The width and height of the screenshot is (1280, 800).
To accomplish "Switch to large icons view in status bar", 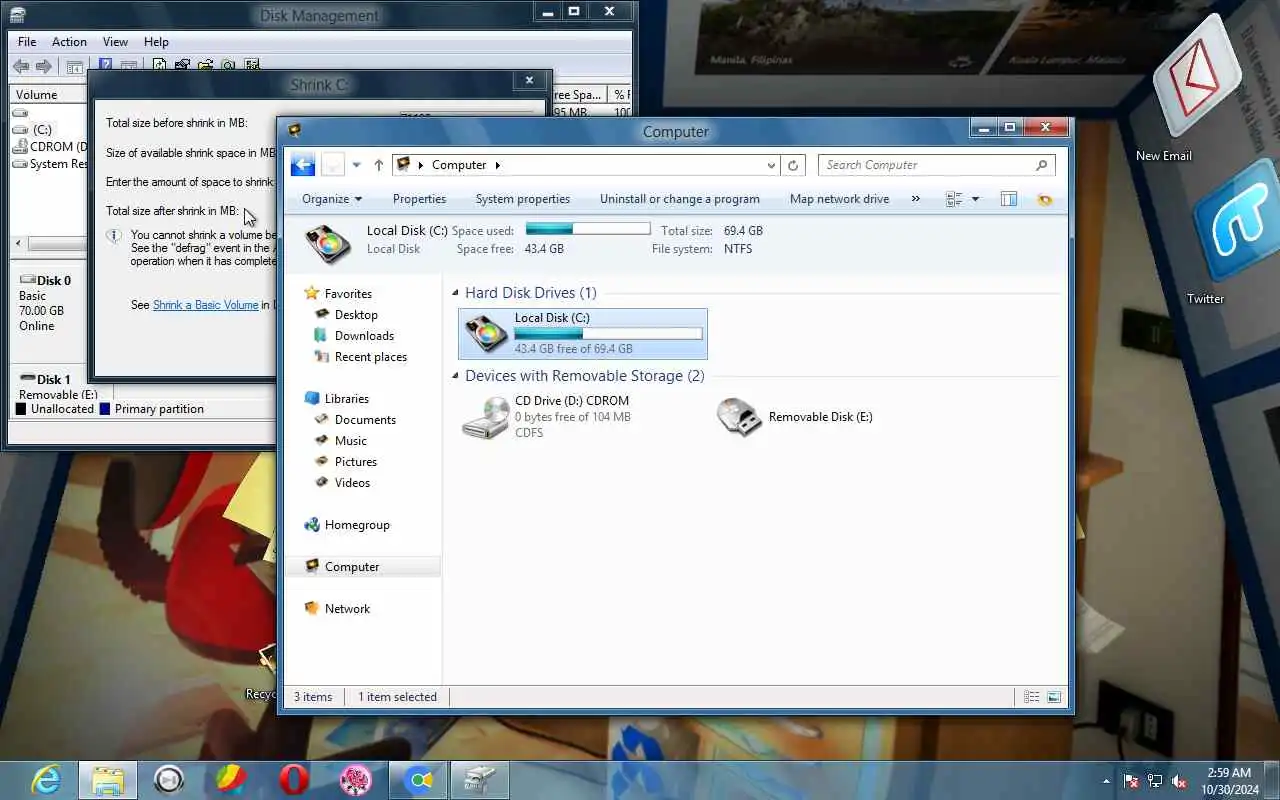I will pos(1054,697).
